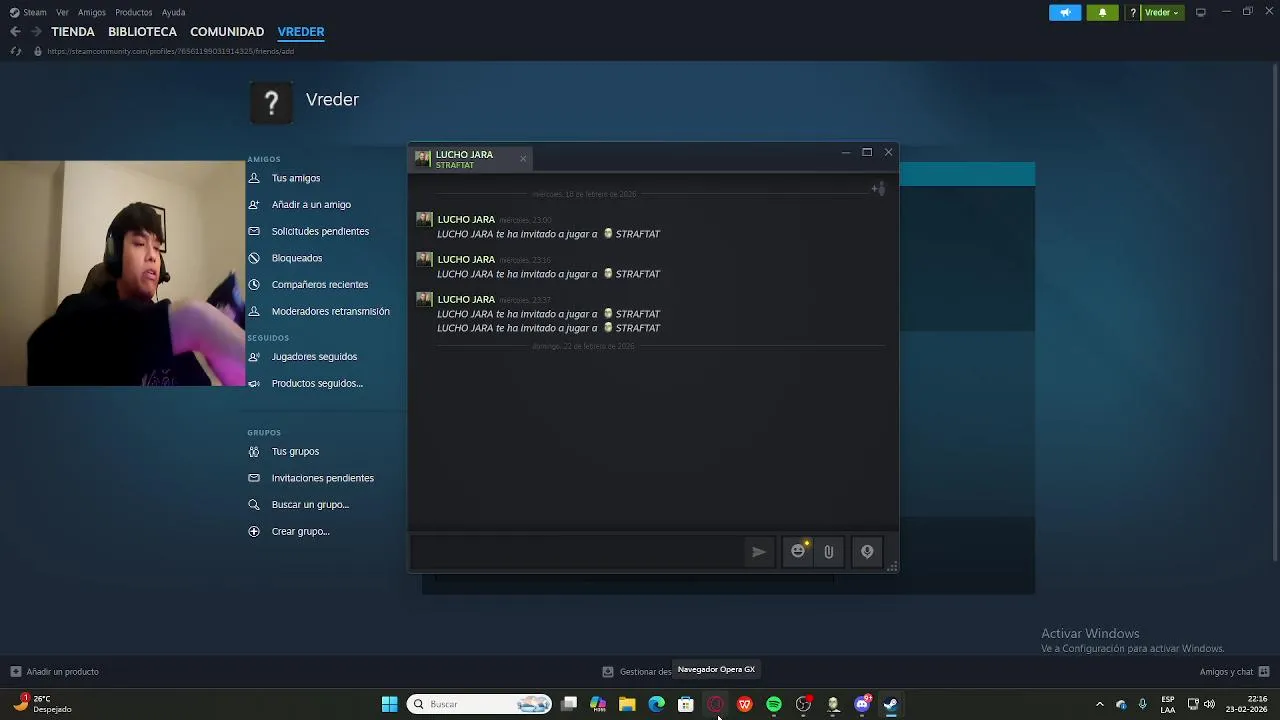The width and height of the screenshot is (1280, 720).
Task: Open Moderadores retransmisión
Action: coord(331,311)
